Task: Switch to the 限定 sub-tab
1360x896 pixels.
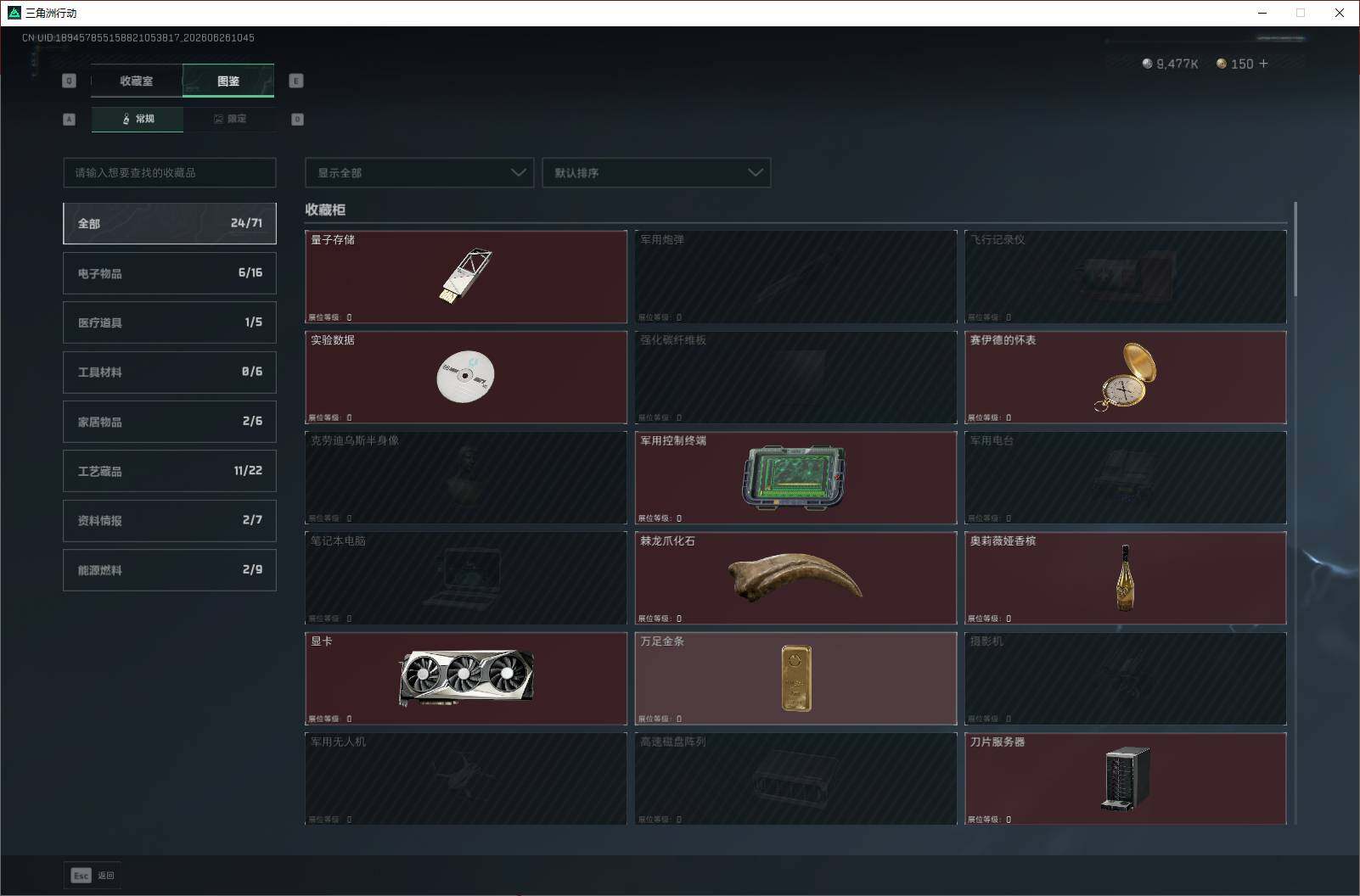Action: click(x=229, y=119)
